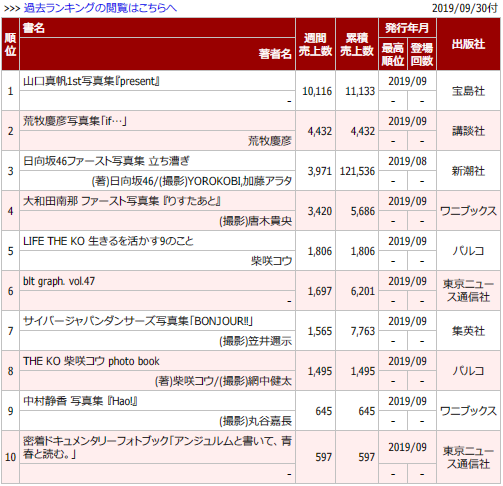
Task: Click the 最高順位 sub-header
Action: coord(393,54)
